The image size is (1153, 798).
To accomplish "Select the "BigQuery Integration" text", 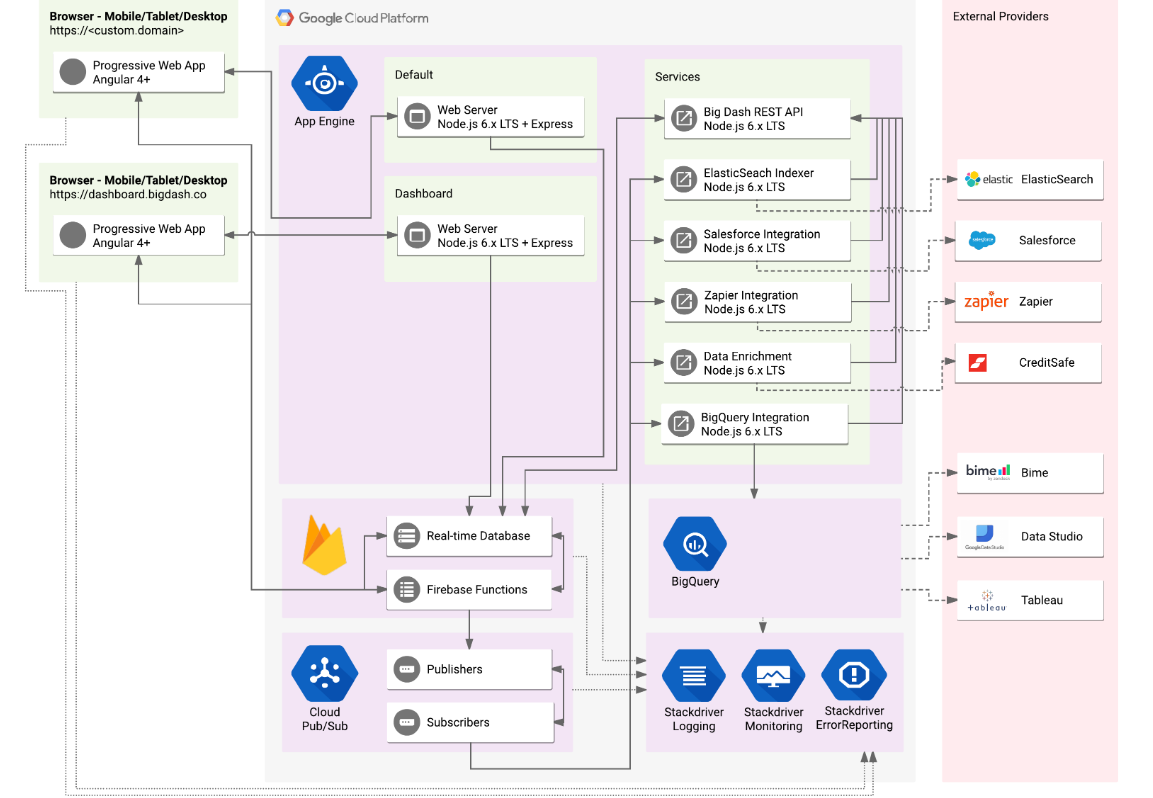I will coord(754,417).
